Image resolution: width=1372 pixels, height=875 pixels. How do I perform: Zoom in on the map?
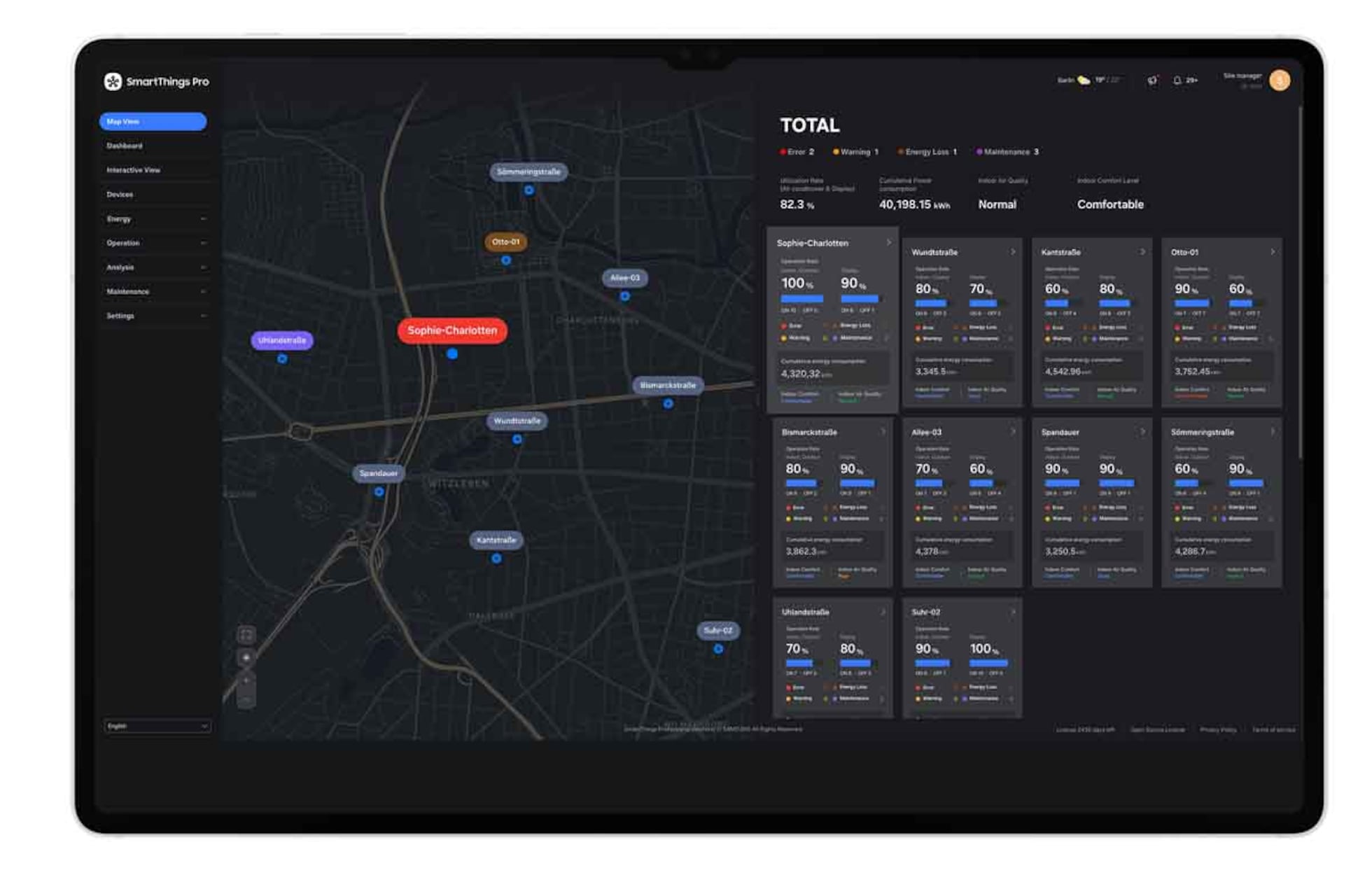coord(246,680)
